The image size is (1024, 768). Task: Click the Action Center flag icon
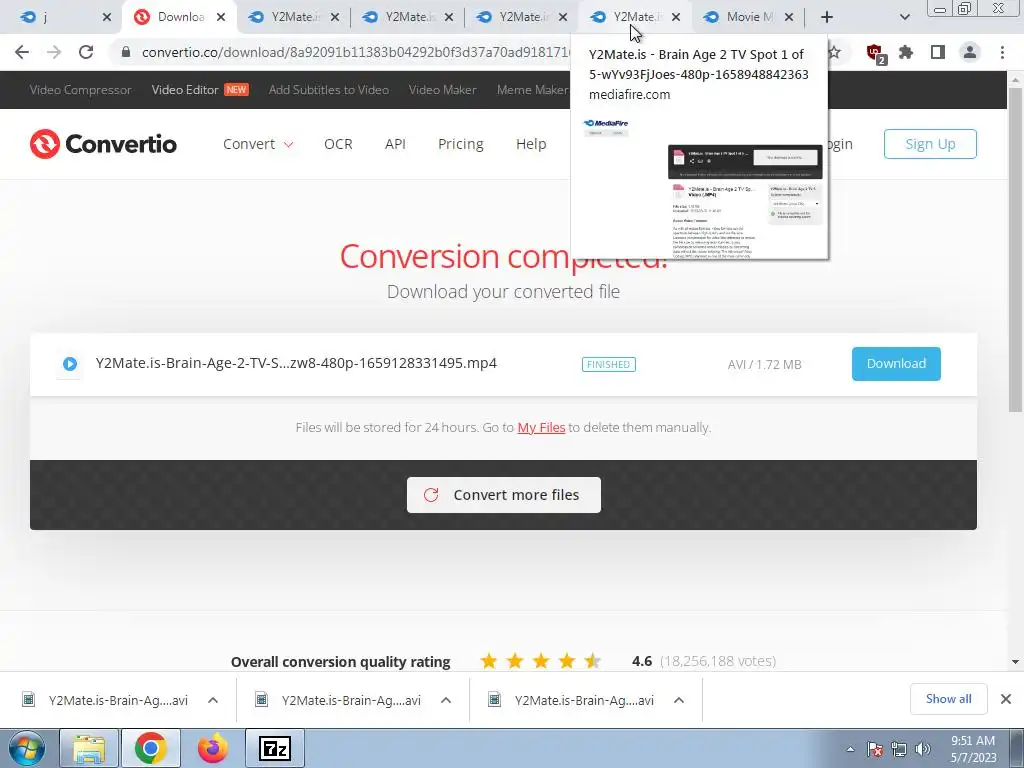click(x=875, y=749)
